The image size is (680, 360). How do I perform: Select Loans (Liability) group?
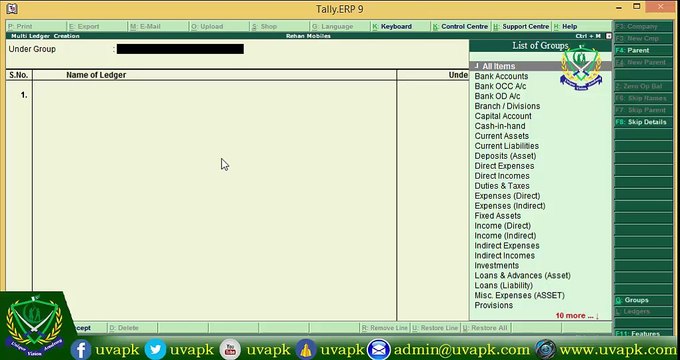503,286
